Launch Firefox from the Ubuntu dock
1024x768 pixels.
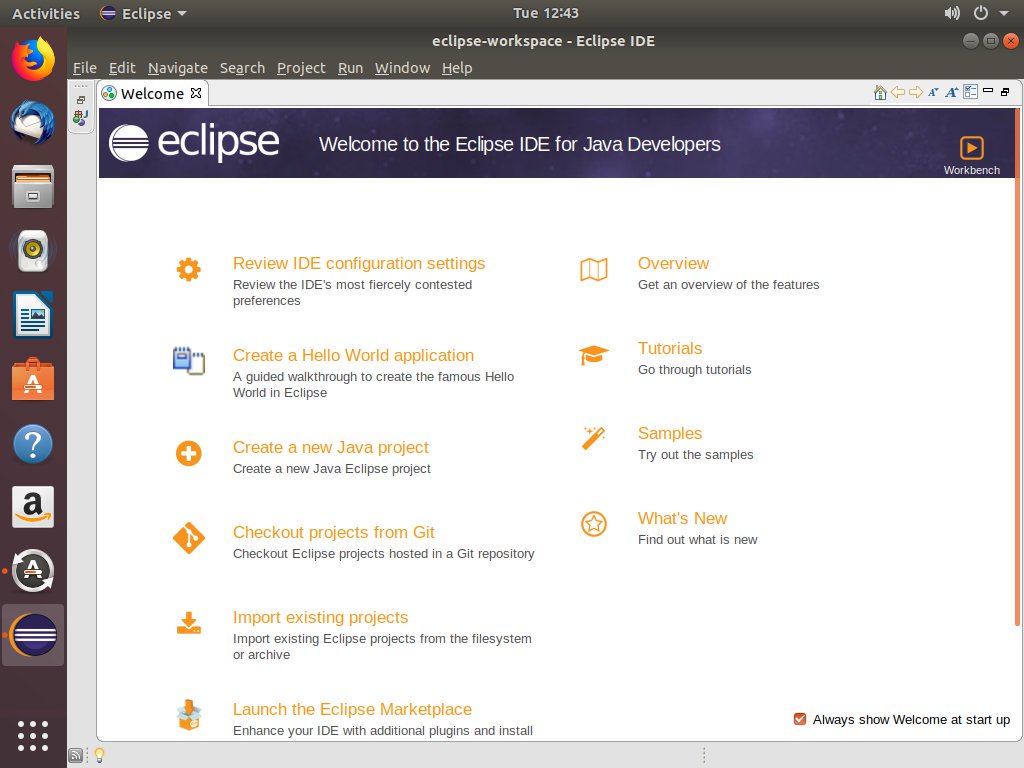coord(33,60)
